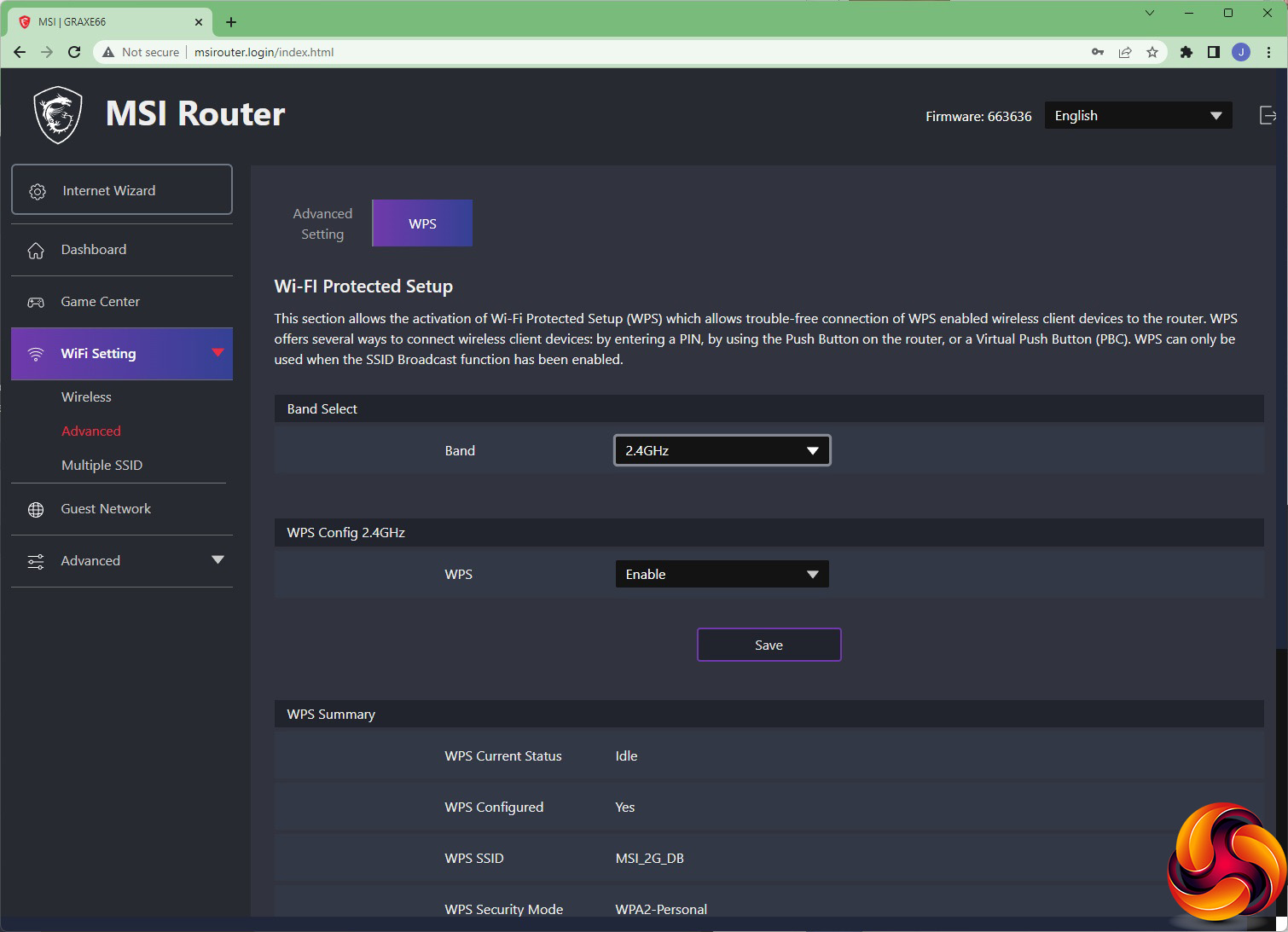Click the logout icon beside the language selector

[x=1268, y=115]
